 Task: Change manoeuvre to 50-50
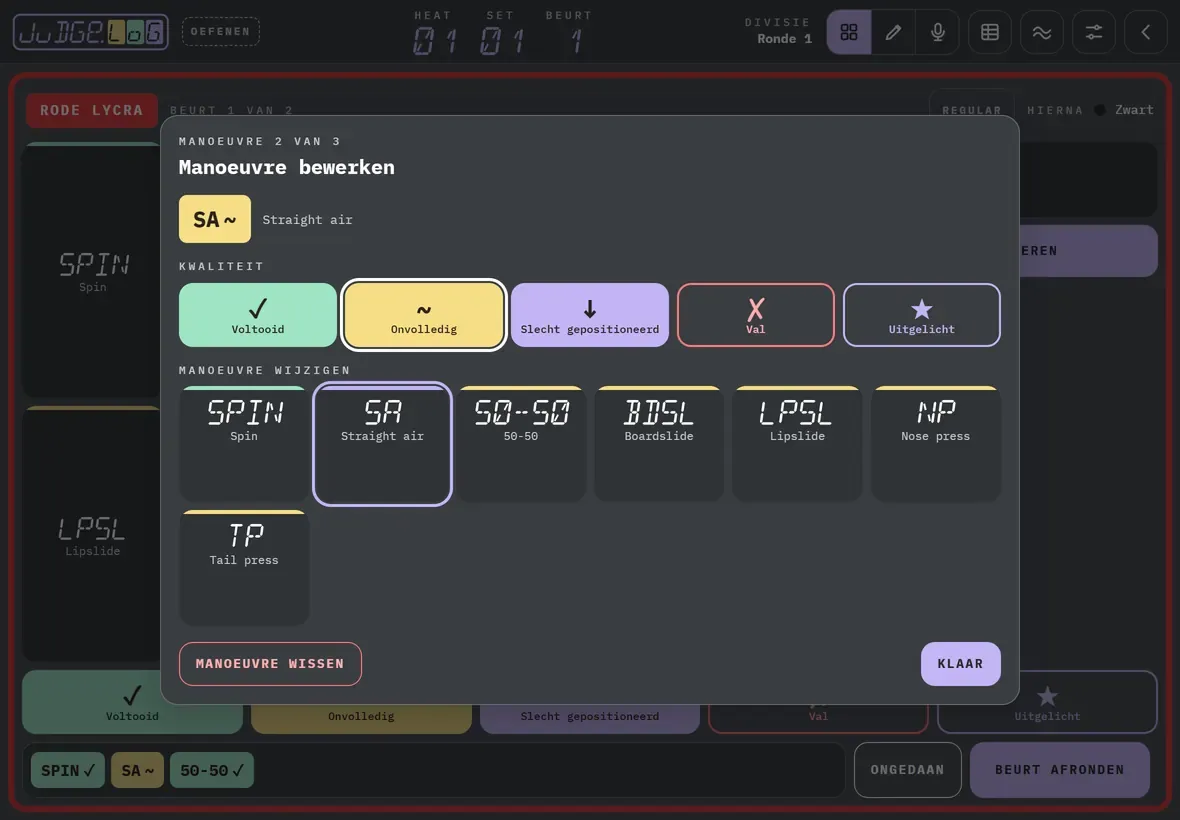(521, 444)
